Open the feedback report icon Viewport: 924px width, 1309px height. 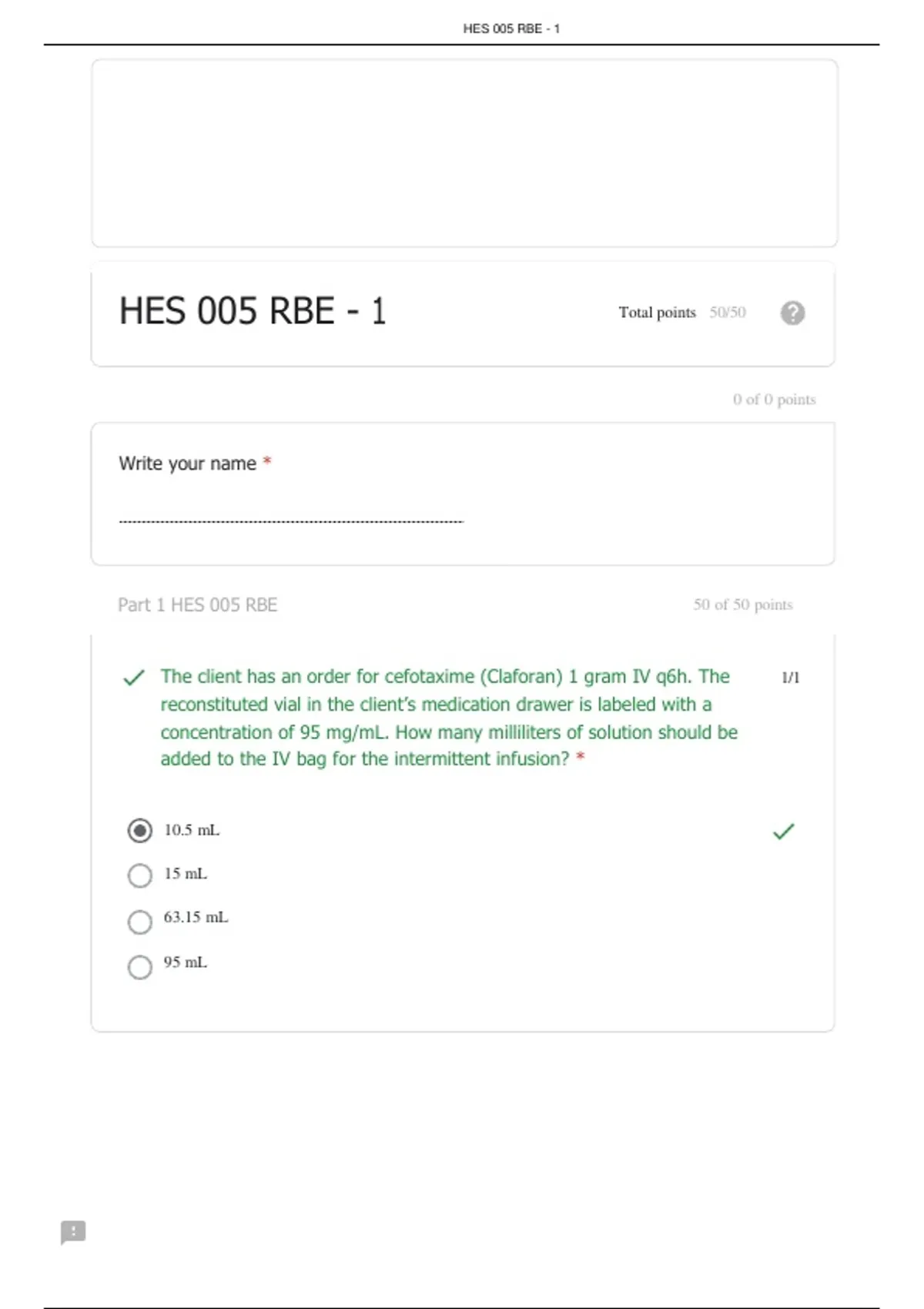click(x=73, y=1232)
